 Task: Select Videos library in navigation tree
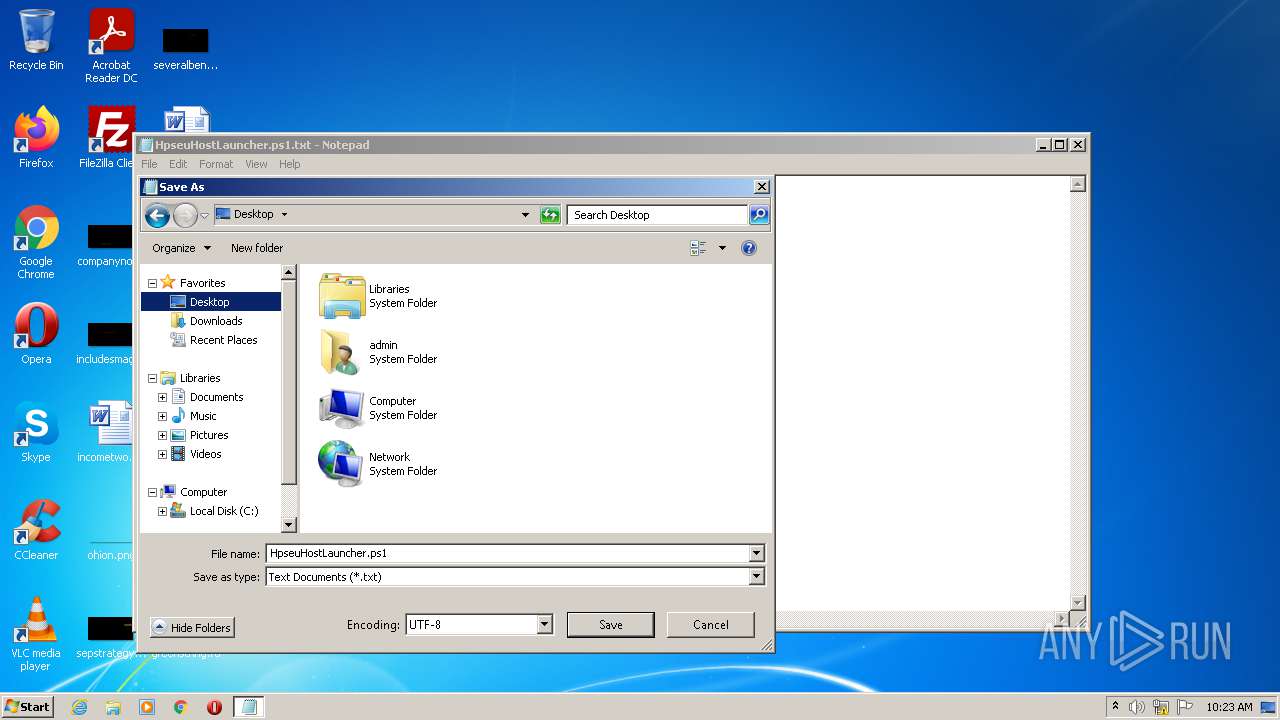click(205, 454)
